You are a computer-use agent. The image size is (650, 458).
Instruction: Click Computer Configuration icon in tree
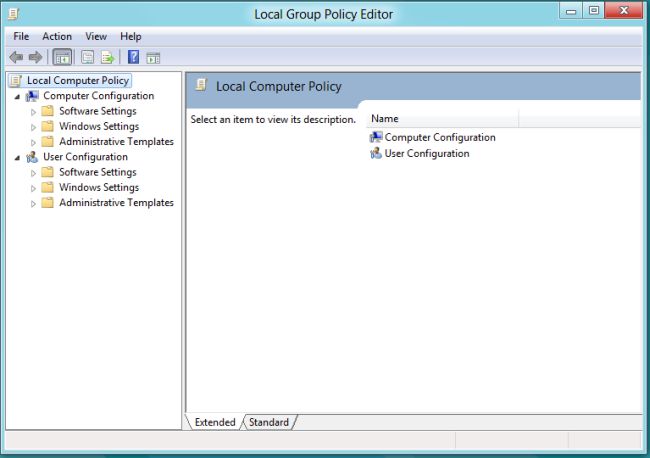(x=32, y=96)
